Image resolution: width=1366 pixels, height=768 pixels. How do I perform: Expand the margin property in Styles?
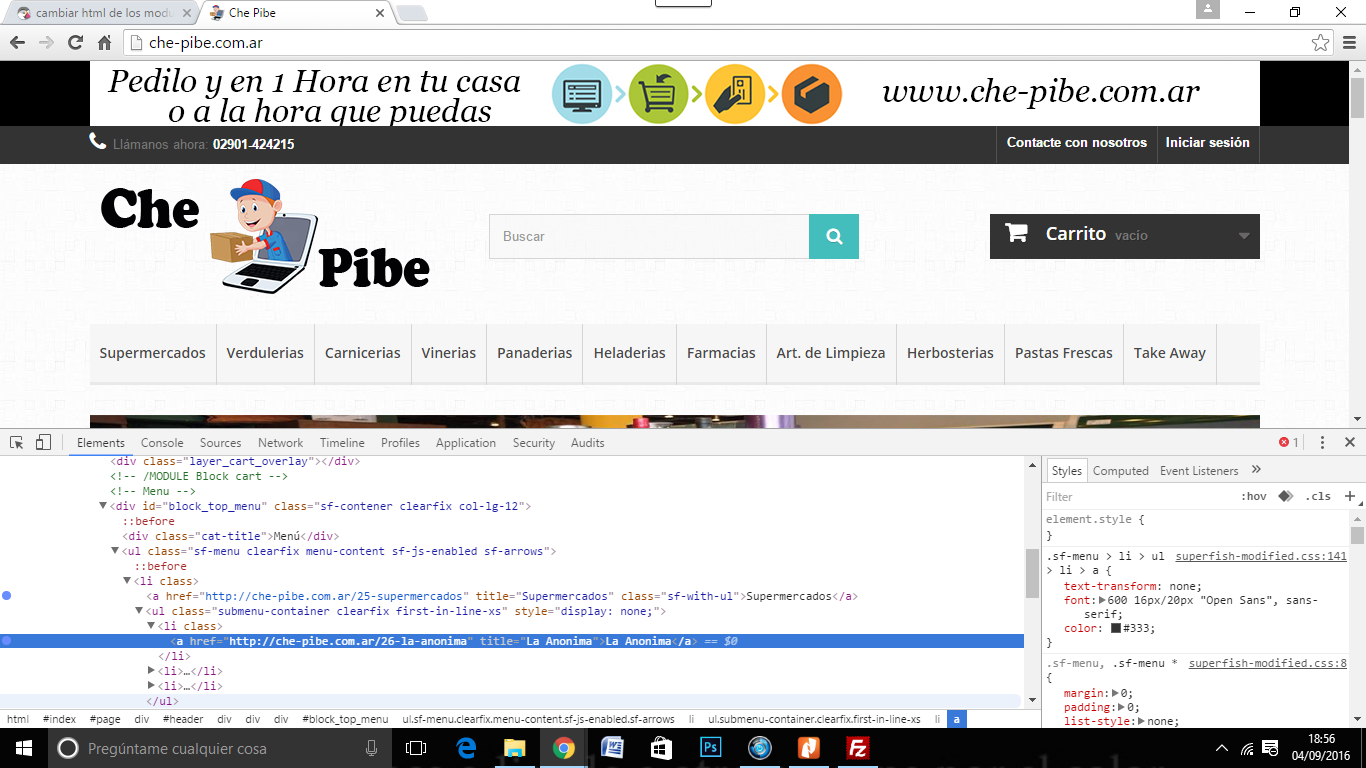click(1116, 694)
